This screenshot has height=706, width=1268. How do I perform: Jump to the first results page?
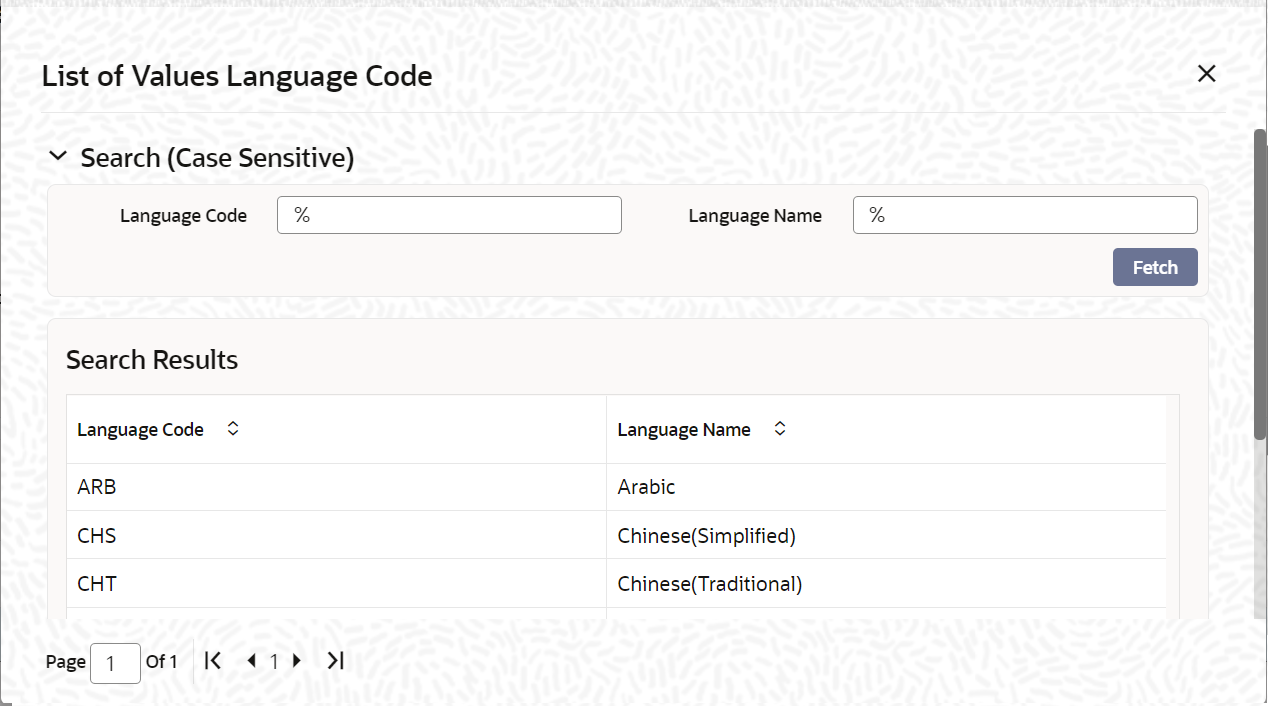tap(212, 660)
